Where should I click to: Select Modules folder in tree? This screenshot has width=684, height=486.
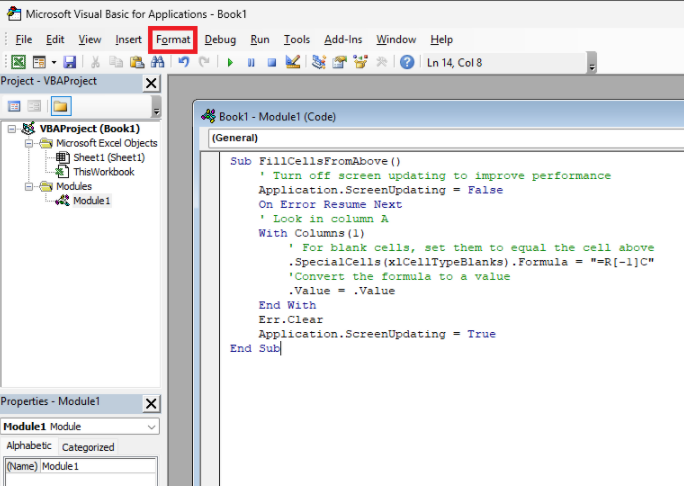pos(74,186)
